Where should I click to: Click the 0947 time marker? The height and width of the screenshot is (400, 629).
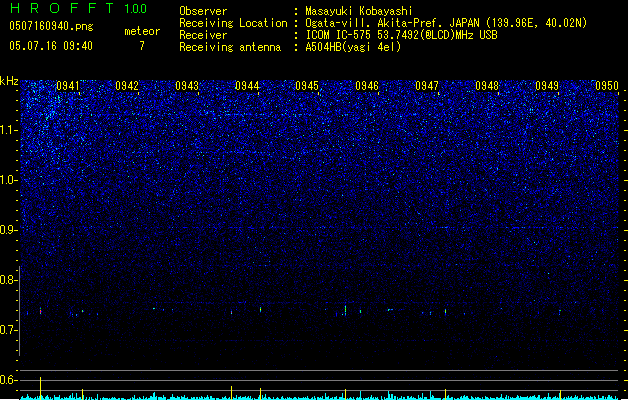[427, 86]
